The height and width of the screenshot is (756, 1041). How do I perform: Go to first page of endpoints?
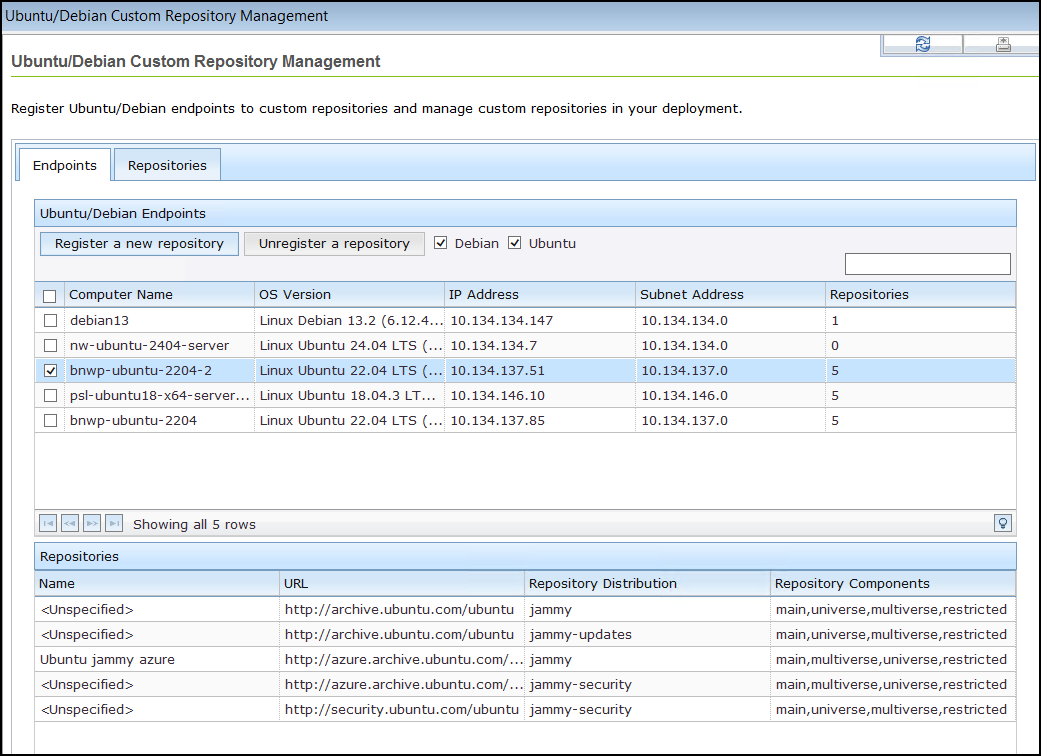48,524
